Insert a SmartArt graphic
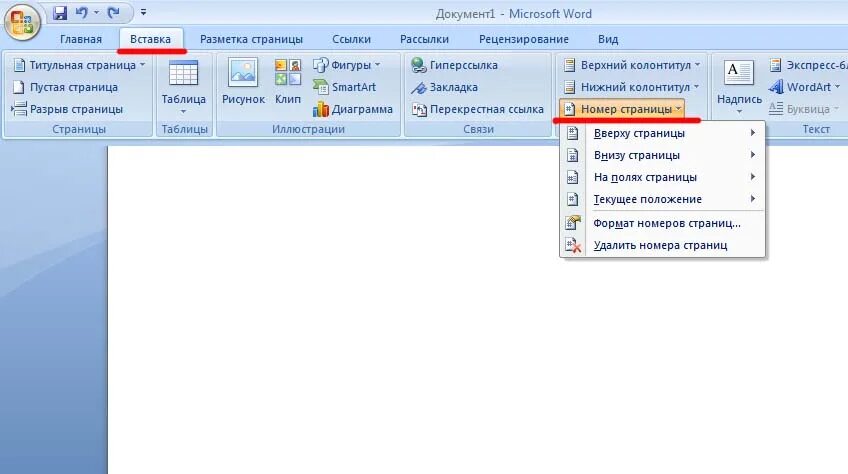Screen dimensions: 848x474 [344, 87]
